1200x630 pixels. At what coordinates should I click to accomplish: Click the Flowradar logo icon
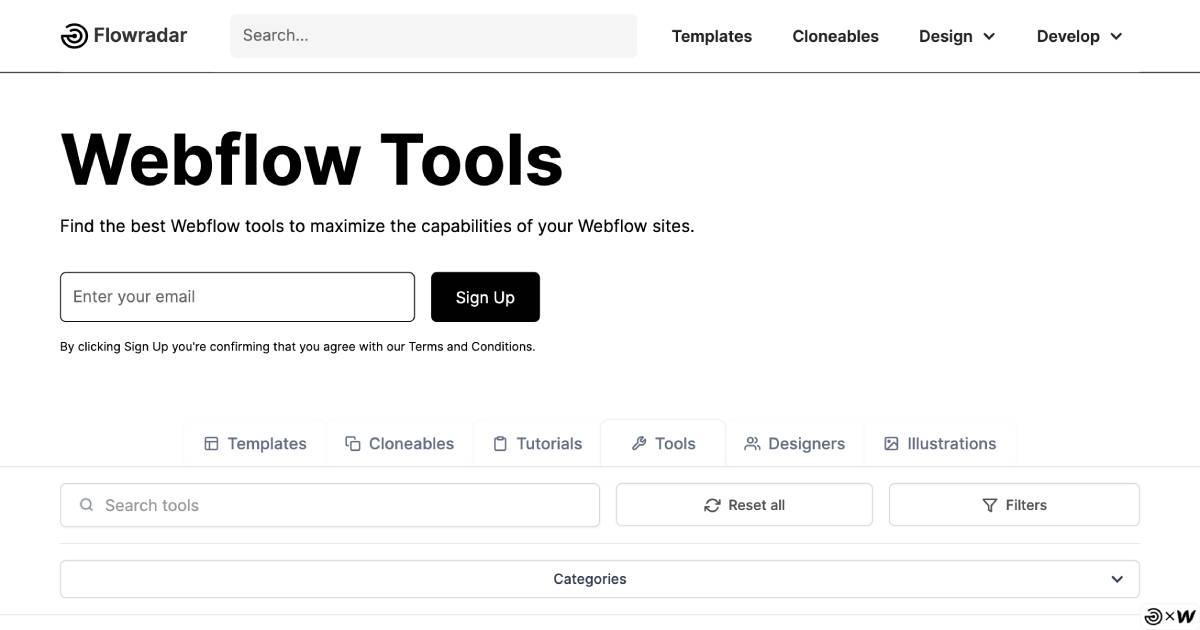pos(74,35)
